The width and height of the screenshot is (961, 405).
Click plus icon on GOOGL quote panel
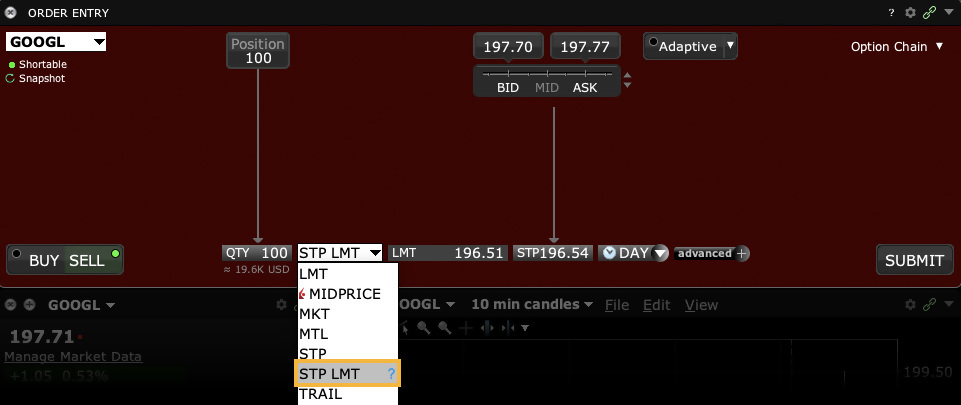click(29, 305)
